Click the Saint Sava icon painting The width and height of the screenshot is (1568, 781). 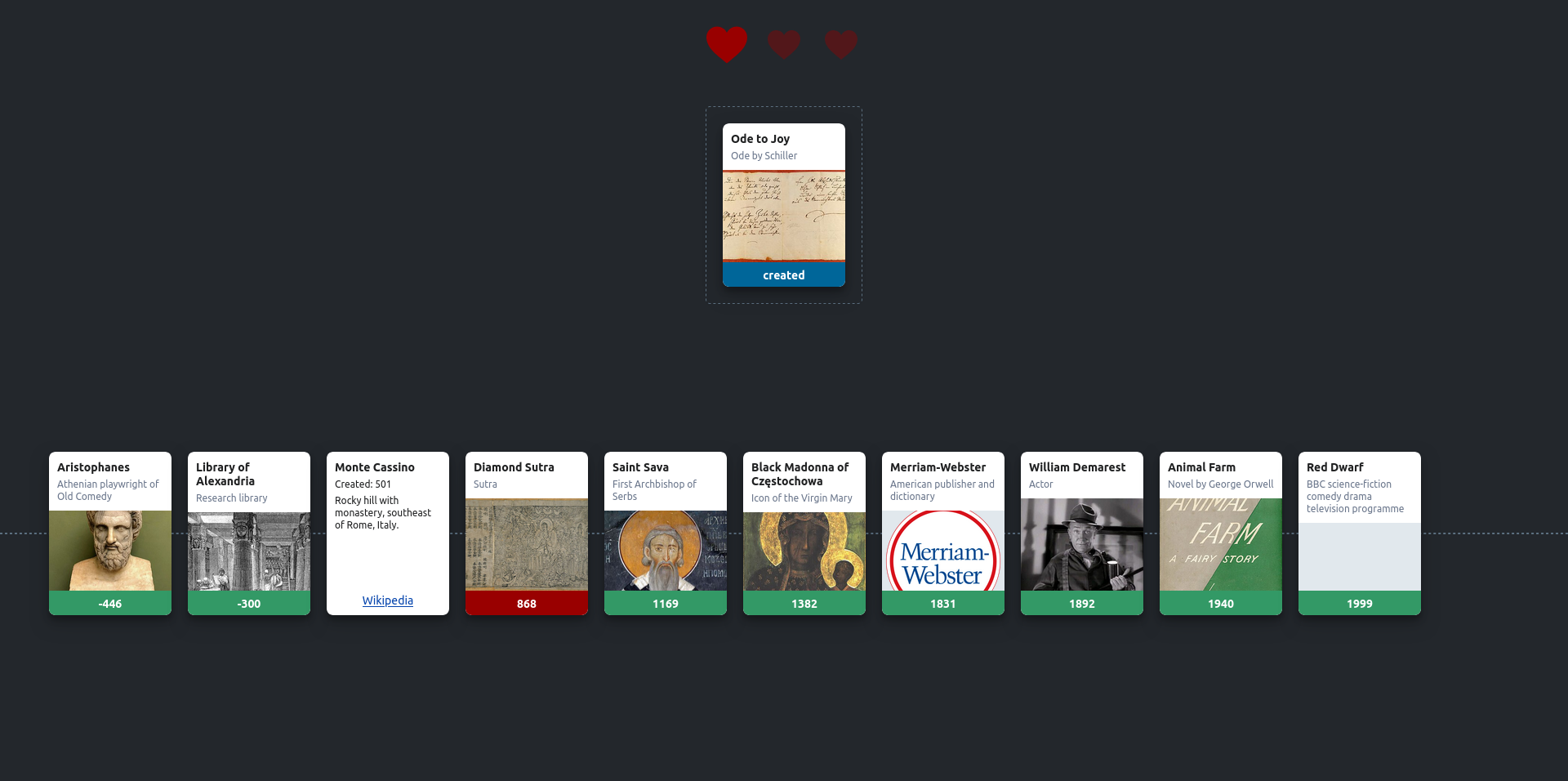click(666, 551)
